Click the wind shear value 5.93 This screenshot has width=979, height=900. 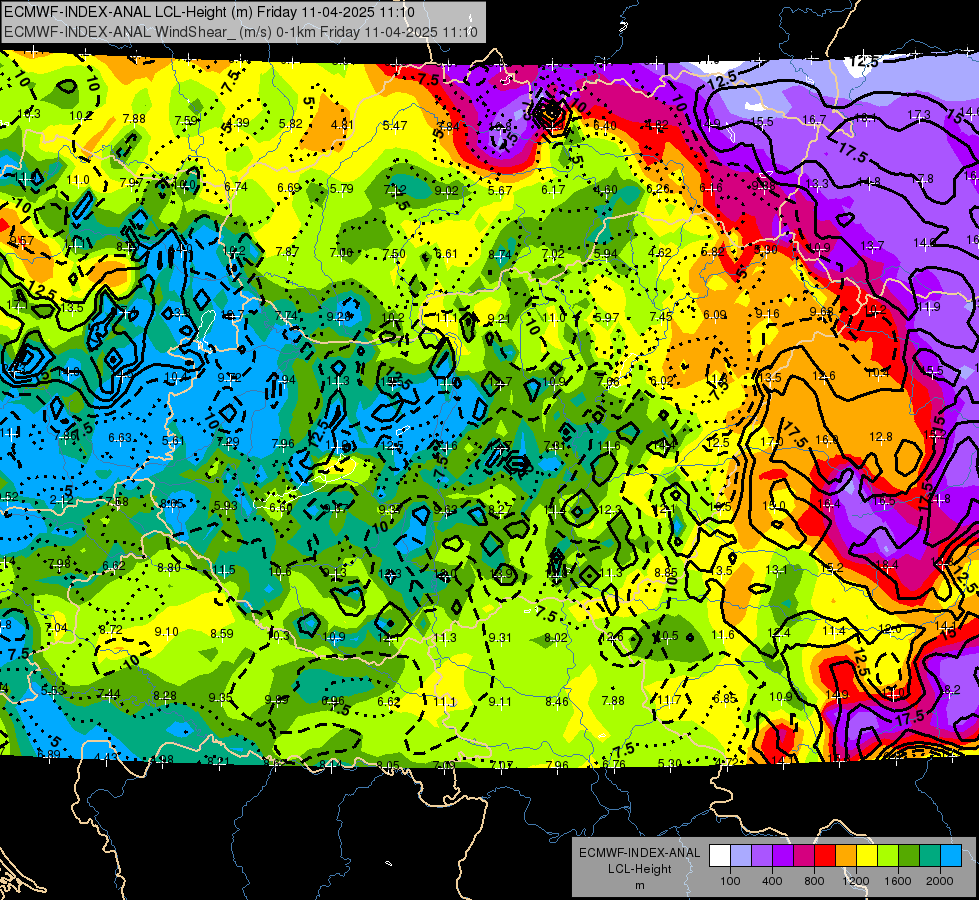pos(225,505)
